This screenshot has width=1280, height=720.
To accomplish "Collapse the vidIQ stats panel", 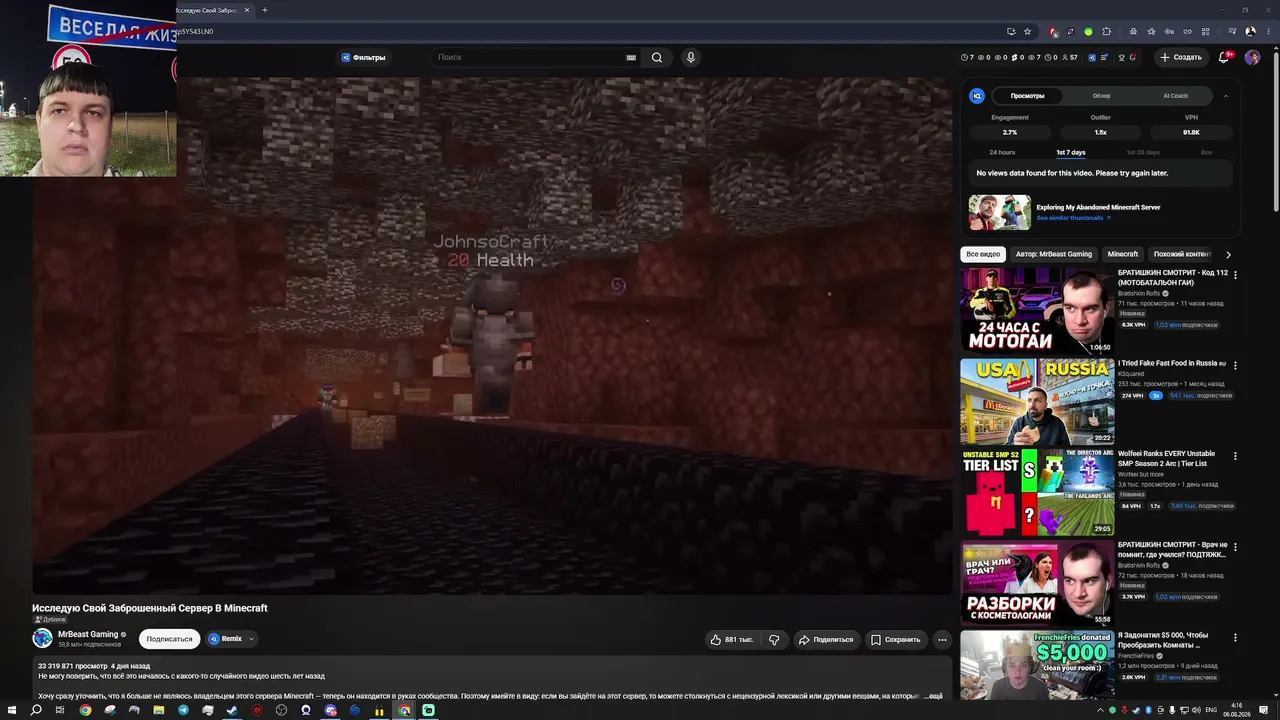I will coord(1225,96).
